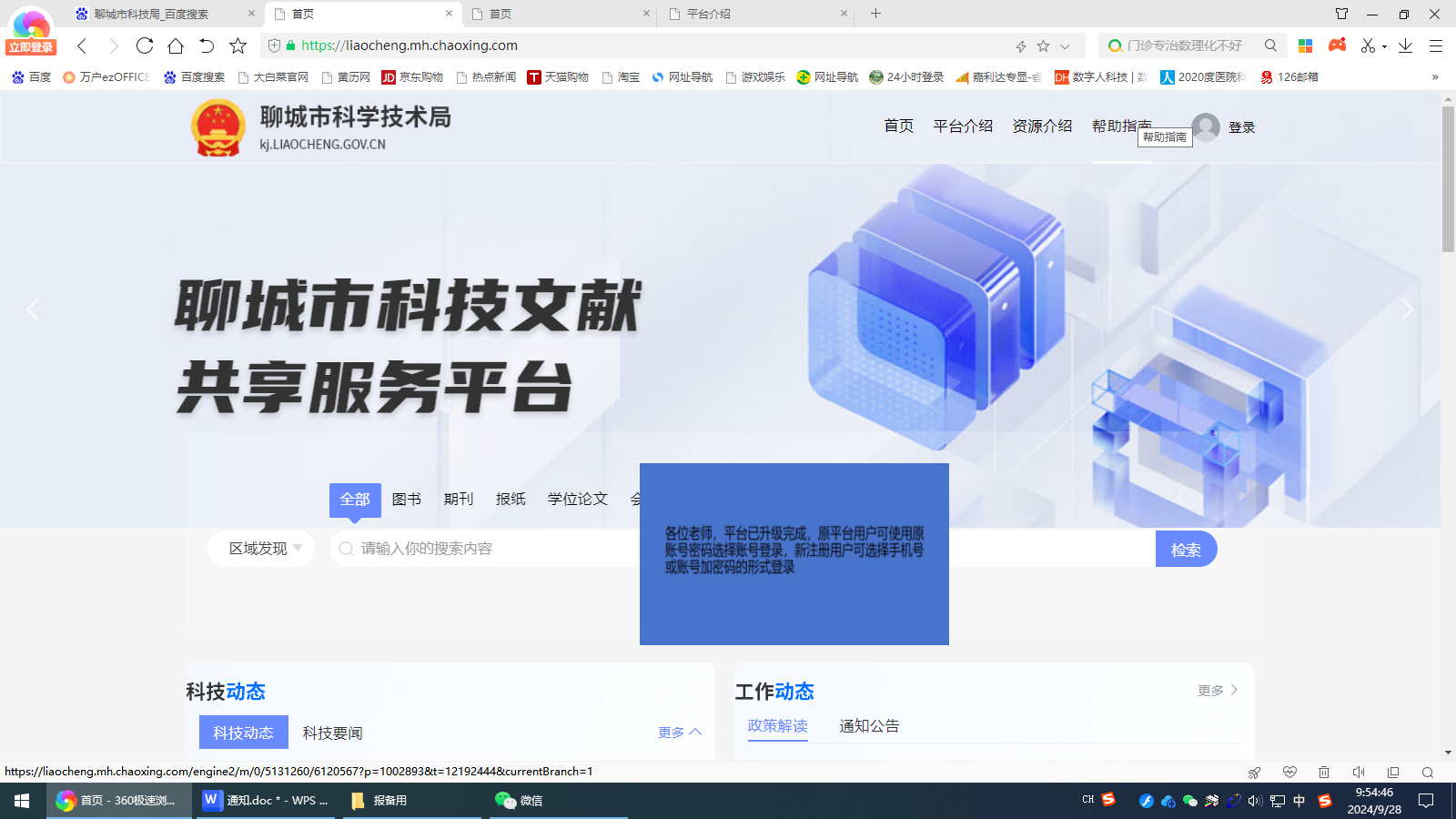Click the zoom magnifier in browser status bar

click(x=1428, y=773)
